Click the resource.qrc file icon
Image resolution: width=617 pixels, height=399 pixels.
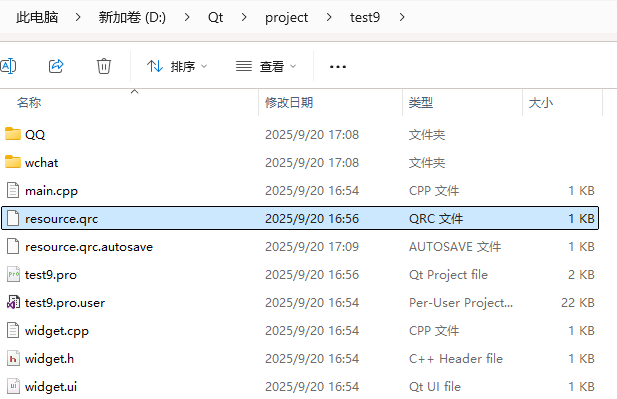13,218
